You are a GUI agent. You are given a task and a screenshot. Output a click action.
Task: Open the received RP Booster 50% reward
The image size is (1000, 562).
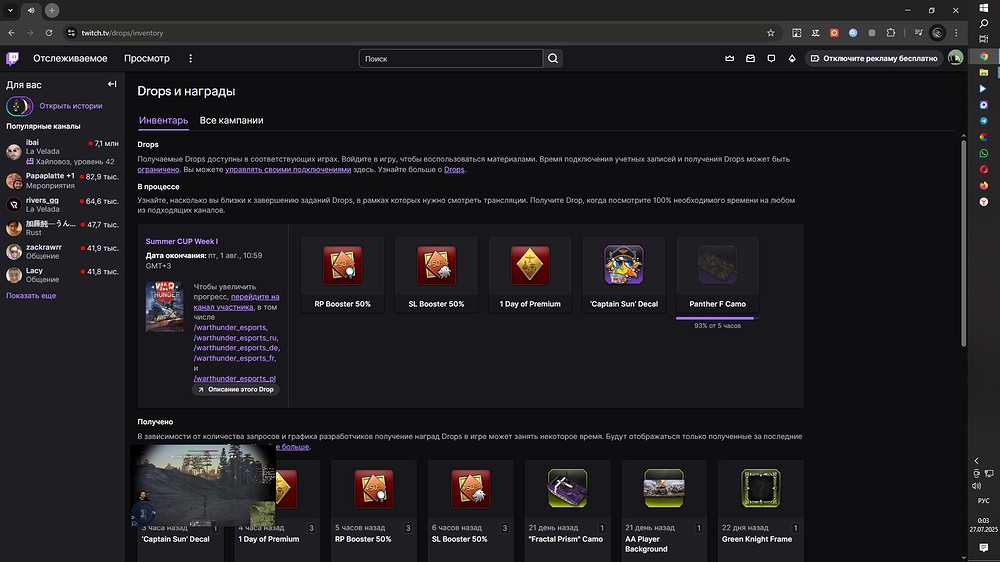pyautogui.click(x=373, y=488)
